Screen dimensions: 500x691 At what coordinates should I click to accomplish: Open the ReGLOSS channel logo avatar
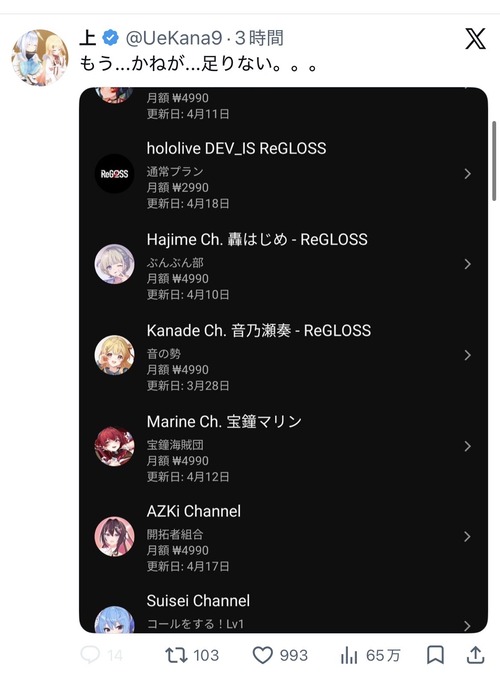pos(114,174)
